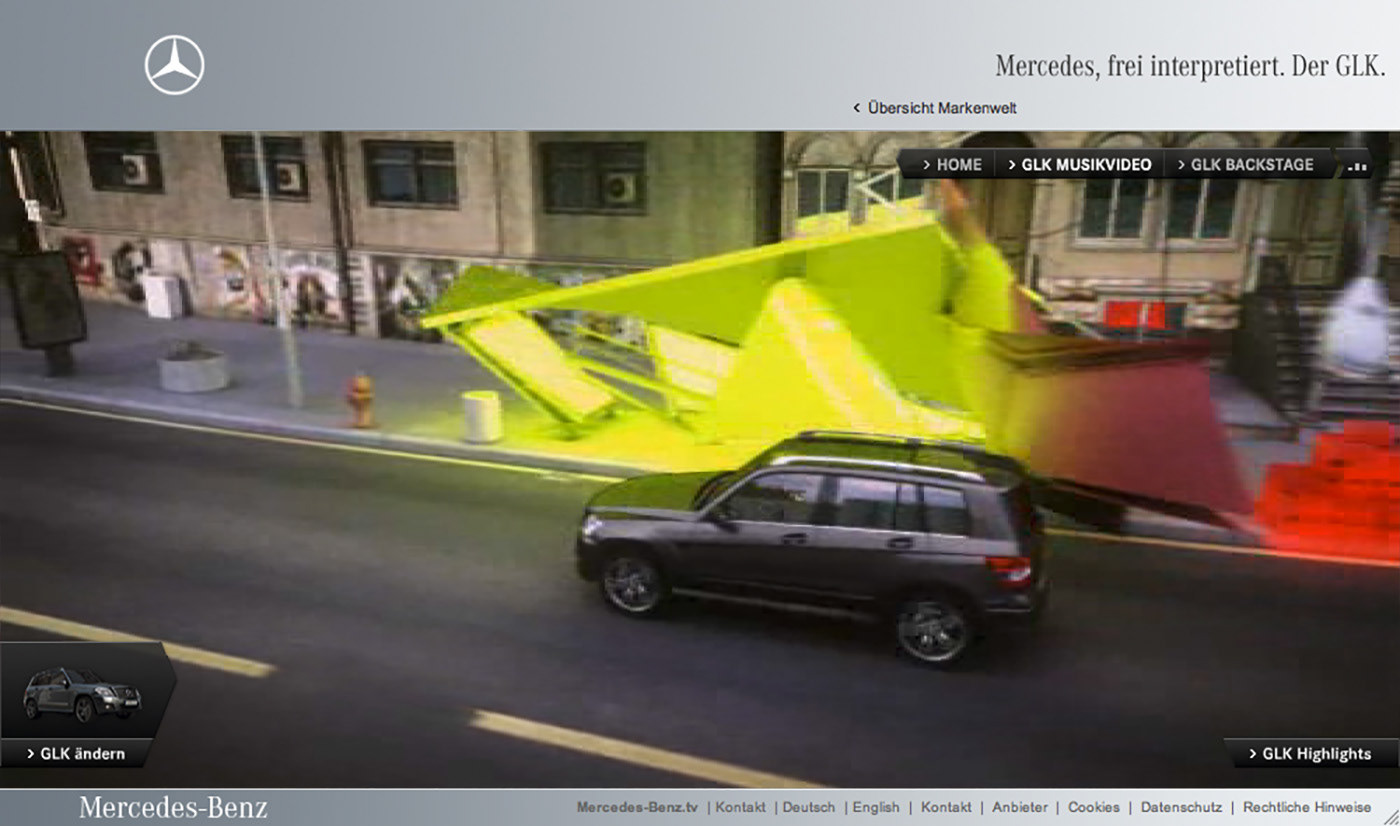Open the Cookies footer link
The height and width of the screenshot is (826, 1400).
(x=1094, y=807)
